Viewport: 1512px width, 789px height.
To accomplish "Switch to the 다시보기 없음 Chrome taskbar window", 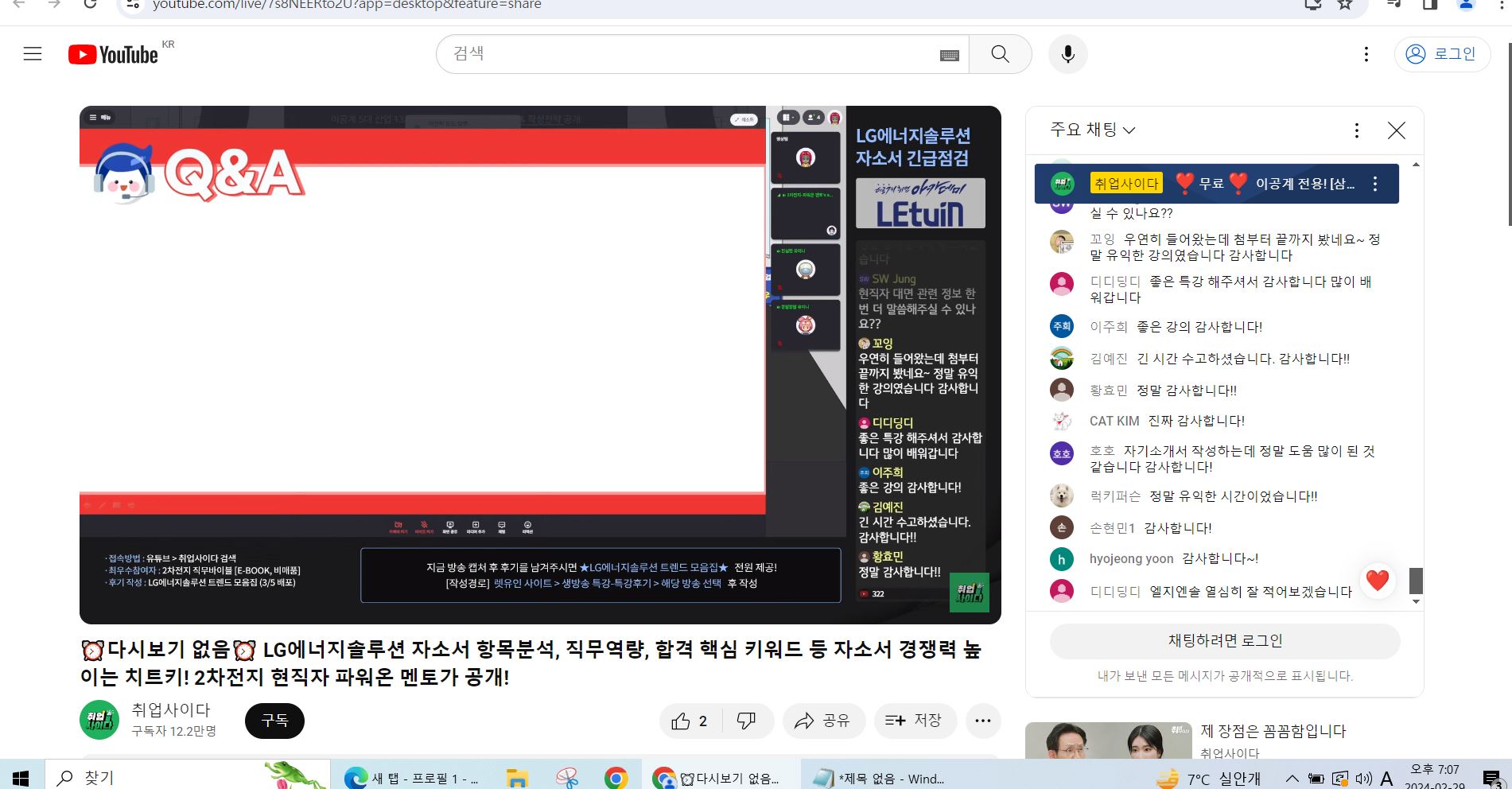I will (x=716, y=778).
